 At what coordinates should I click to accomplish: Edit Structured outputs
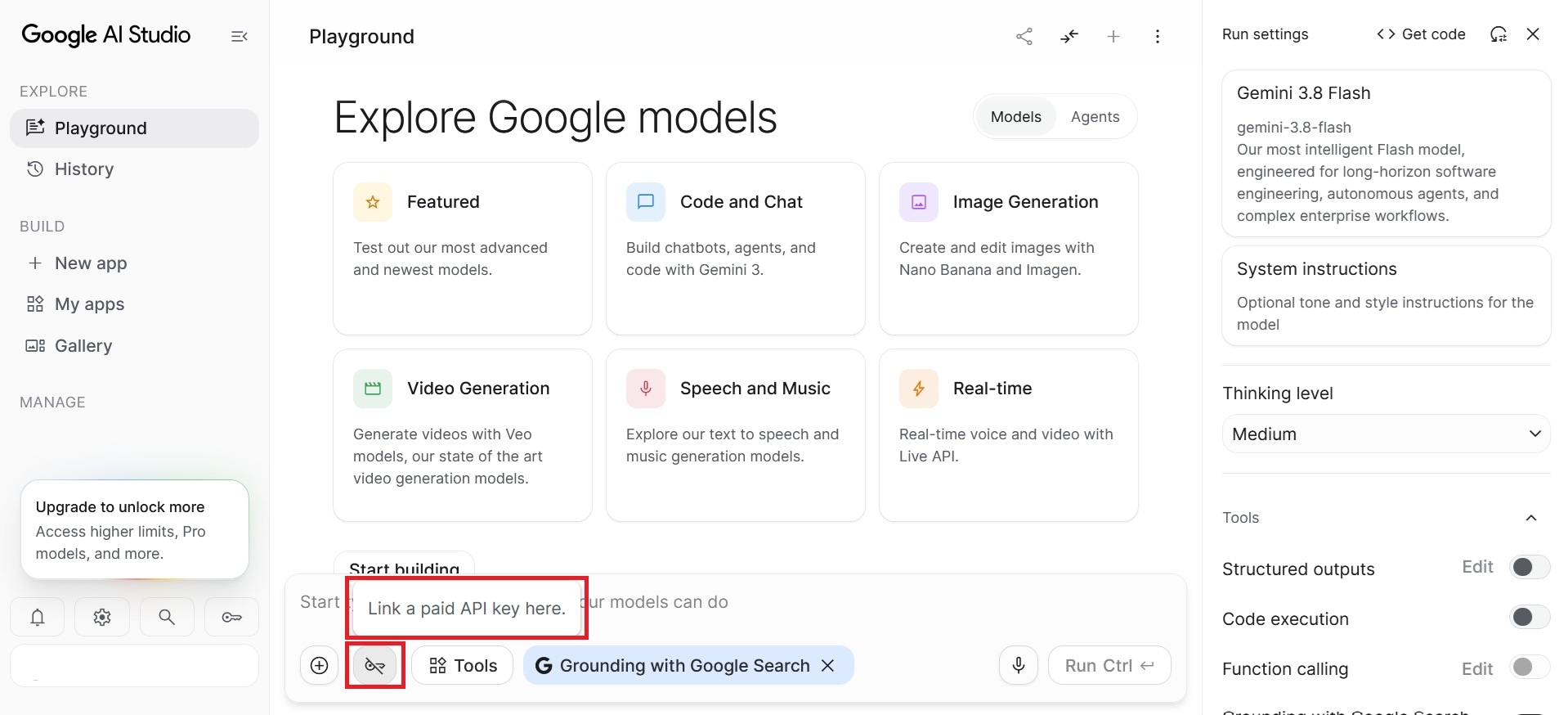1477,567
